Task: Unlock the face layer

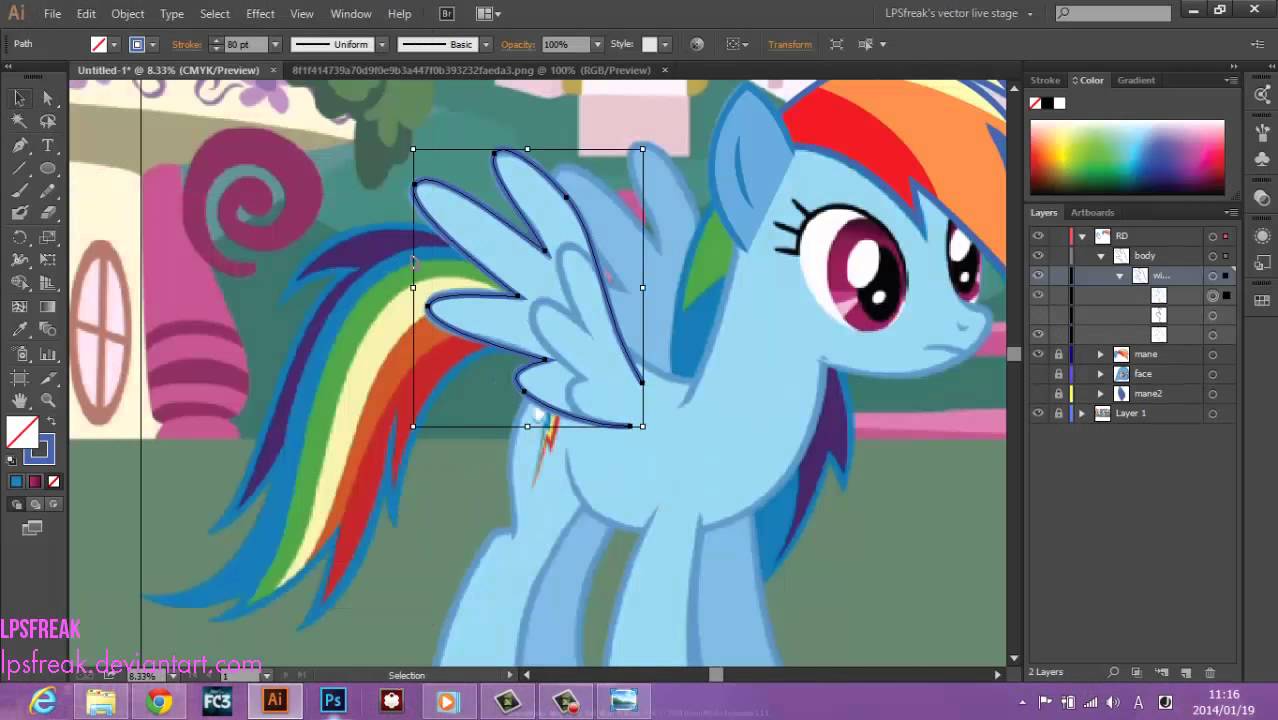Action: (1058, 374)
